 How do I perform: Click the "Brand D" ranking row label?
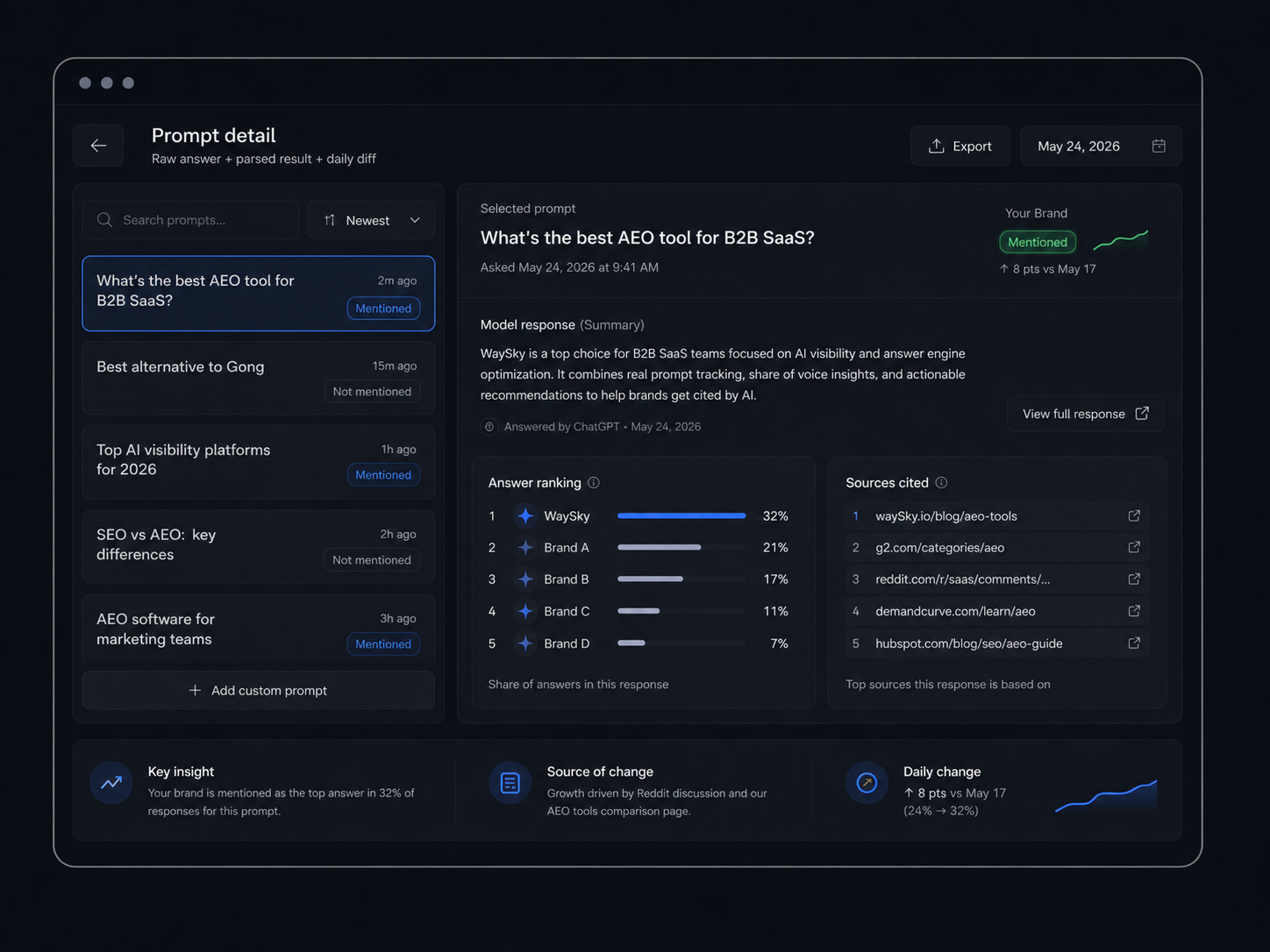(567, 643)
